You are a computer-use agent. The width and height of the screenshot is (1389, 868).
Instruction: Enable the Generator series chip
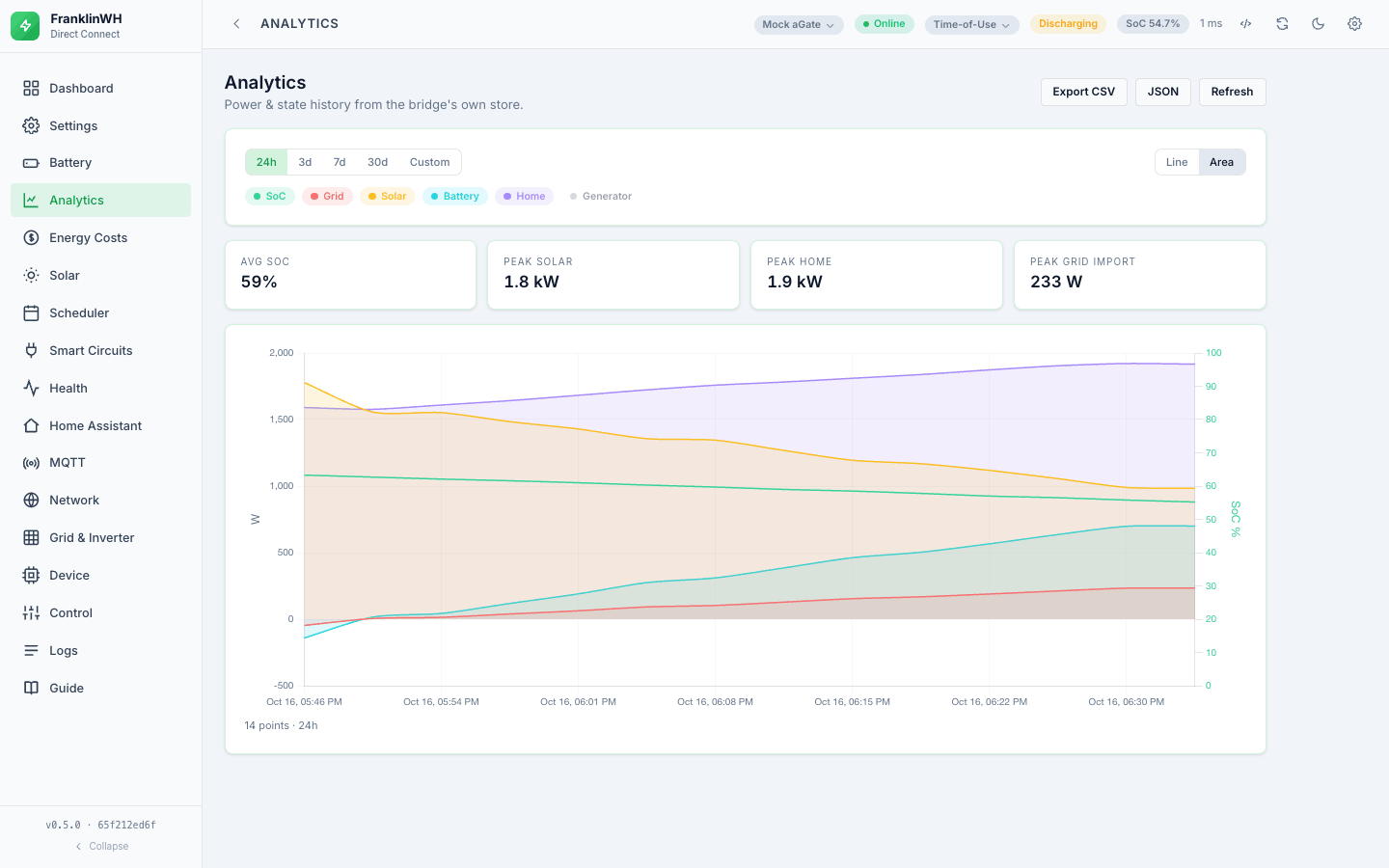pyautogui.click(x=601, y=197)
